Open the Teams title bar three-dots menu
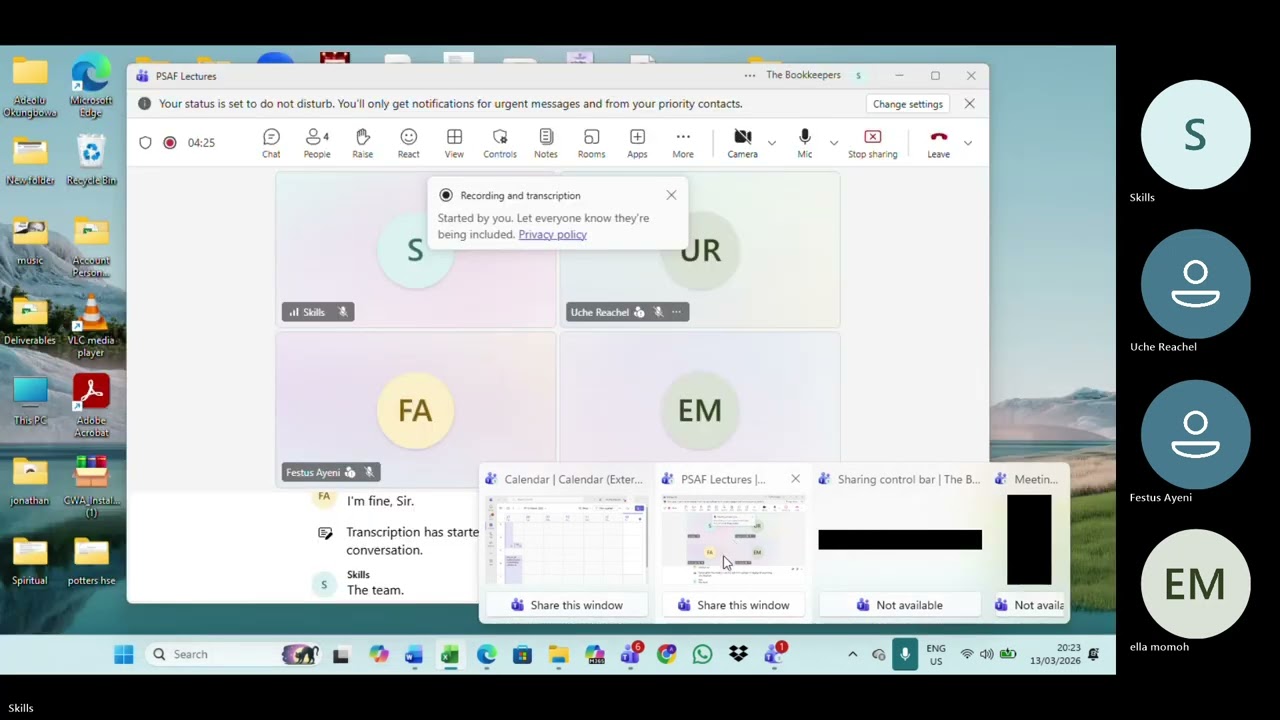Screen dimensions: 1280x720 point(750,76)
